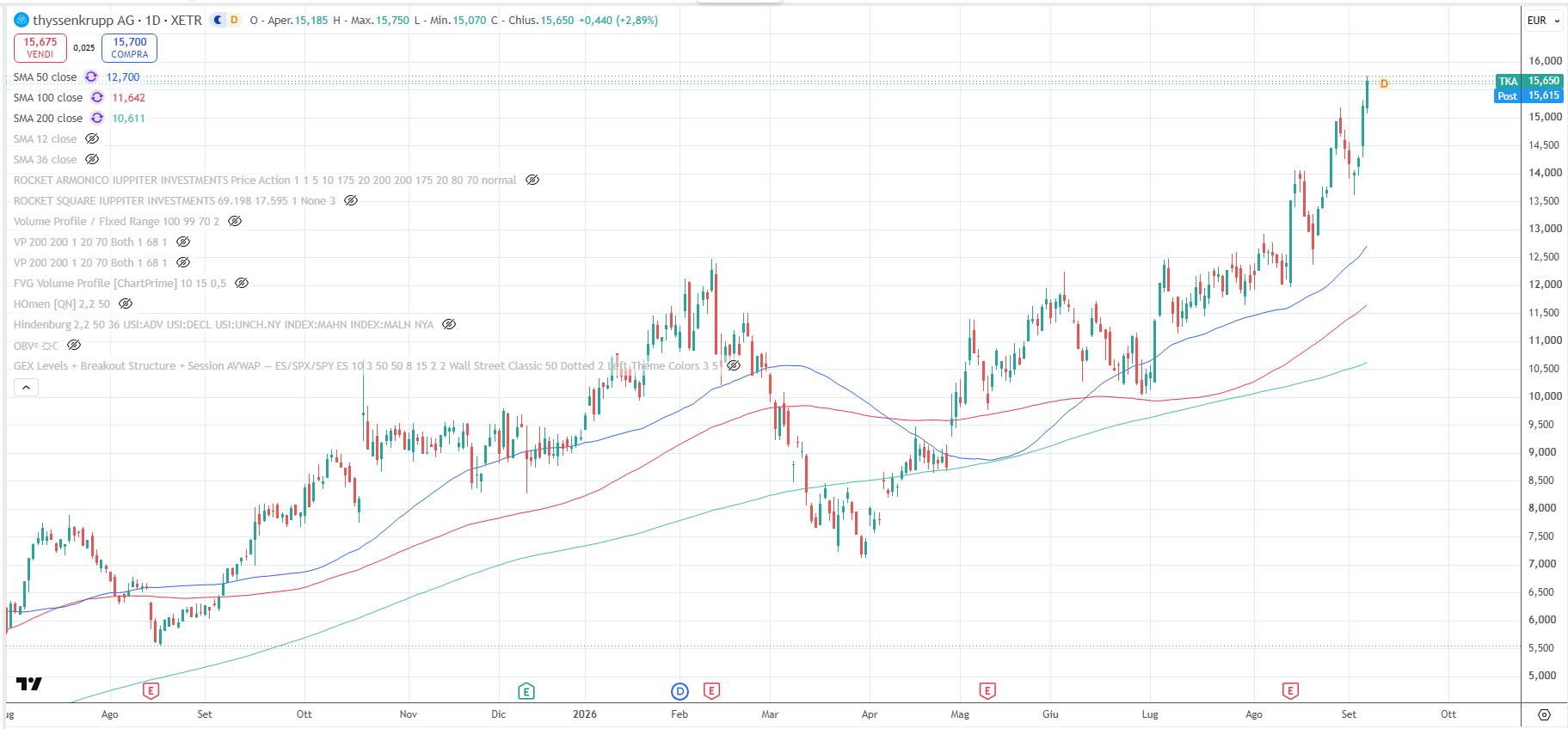Open the EUR currency dropdown
Viewport: 1568px width, 729px height.
tap(1544, 20)
